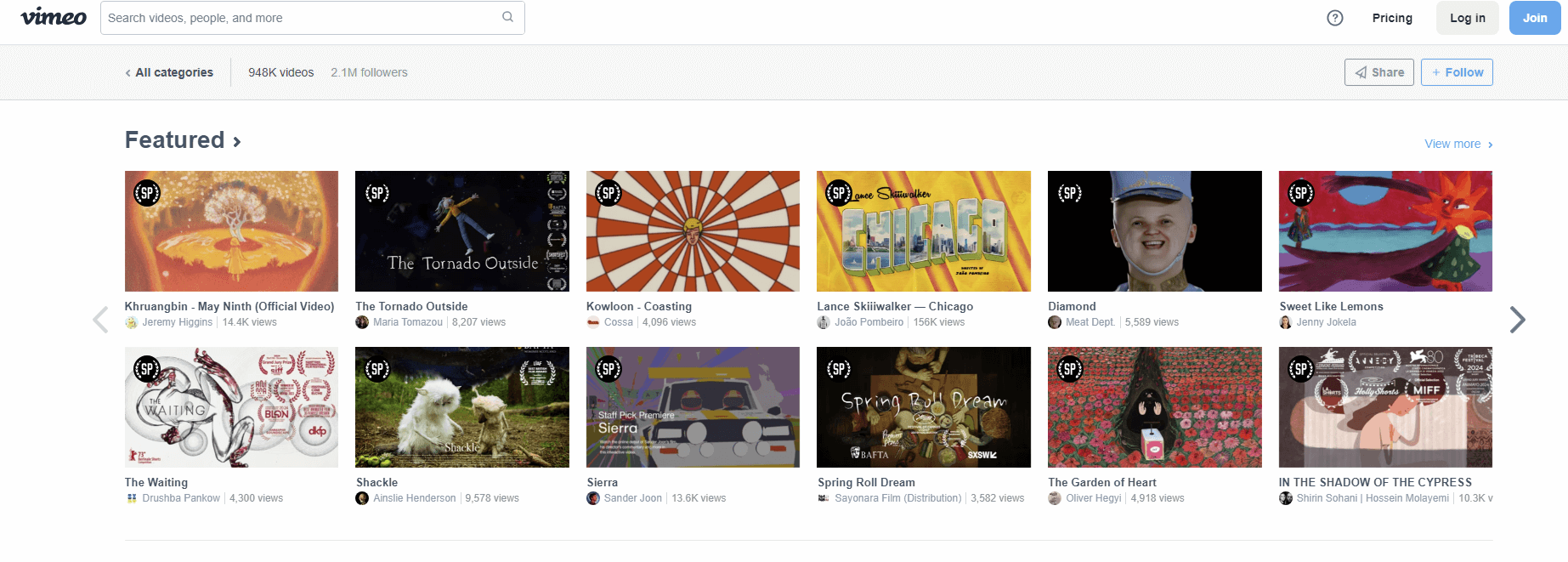
Task: Click Drushba Pankow avatar icon
Action: (131, 498)
